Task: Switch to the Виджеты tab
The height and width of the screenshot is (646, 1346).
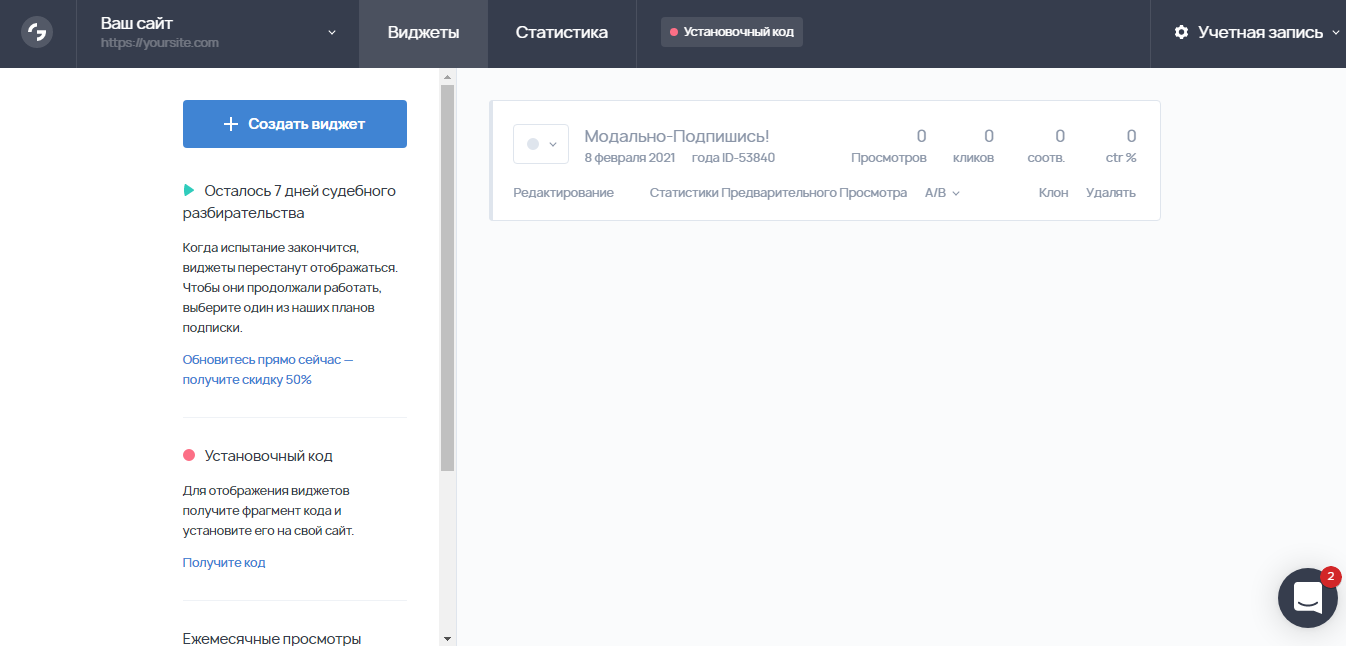Action: [x=423, y=33]
